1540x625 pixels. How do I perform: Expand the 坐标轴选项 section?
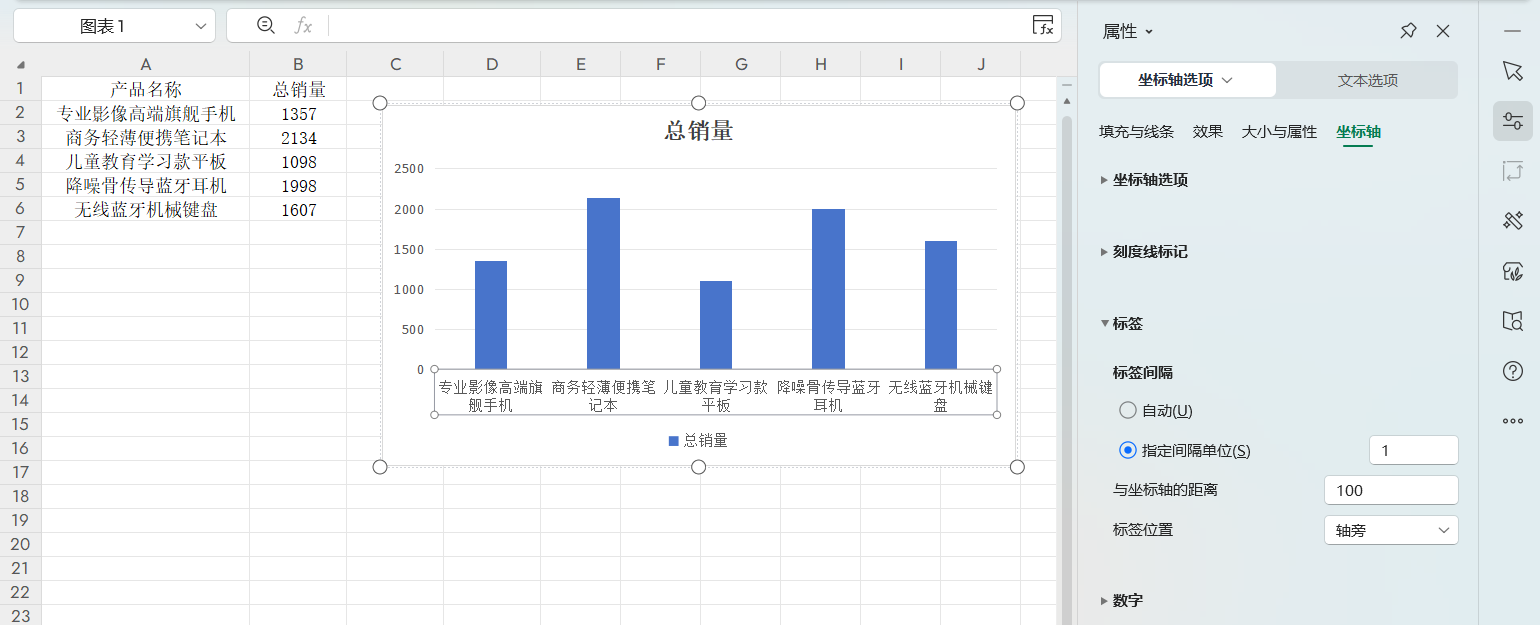pyautogui.click(x=1150, y=180)
